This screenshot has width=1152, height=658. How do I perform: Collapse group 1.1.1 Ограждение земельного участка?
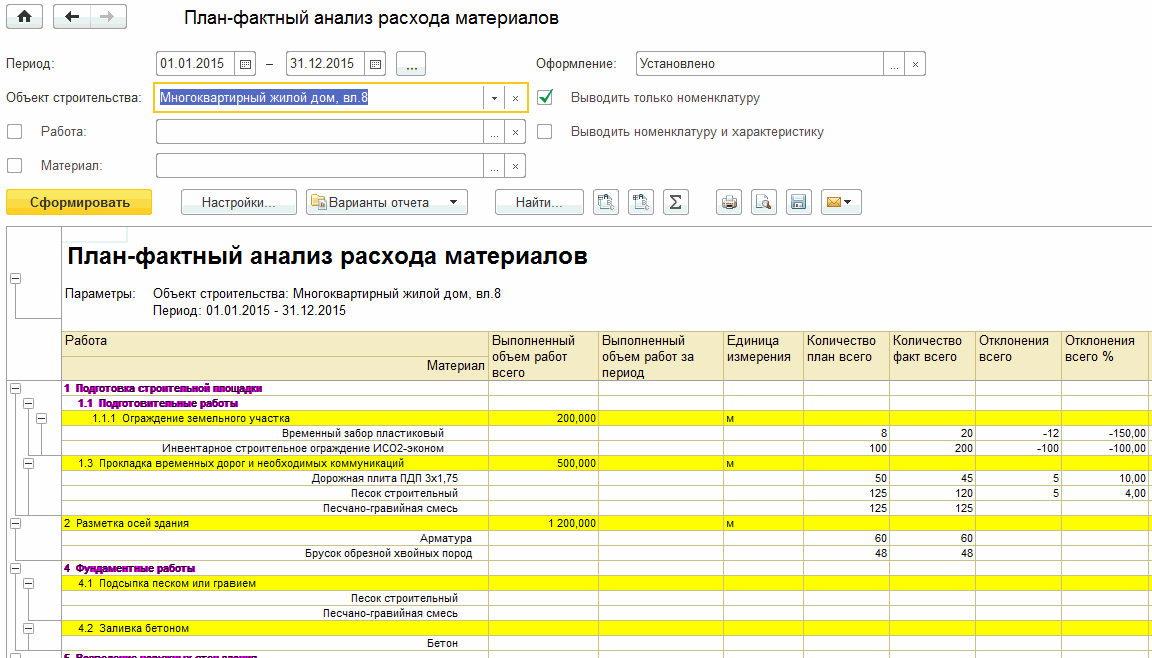[x=42, y=418]
